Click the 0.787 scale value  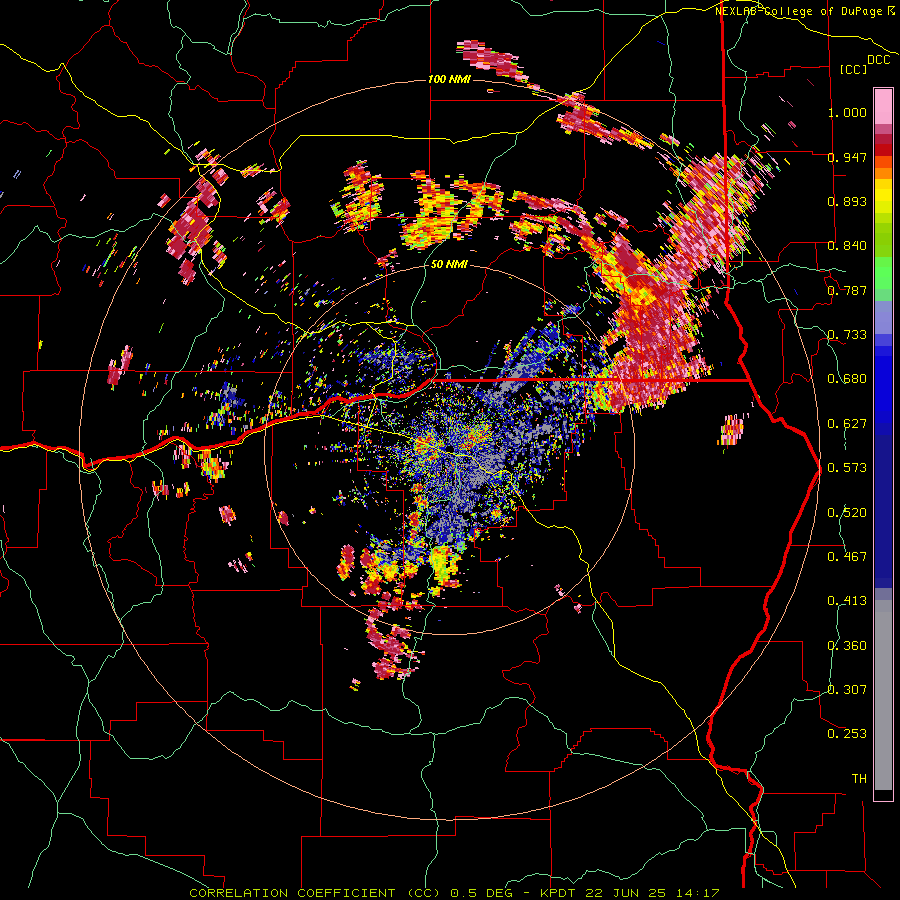[x=847, y=290]
